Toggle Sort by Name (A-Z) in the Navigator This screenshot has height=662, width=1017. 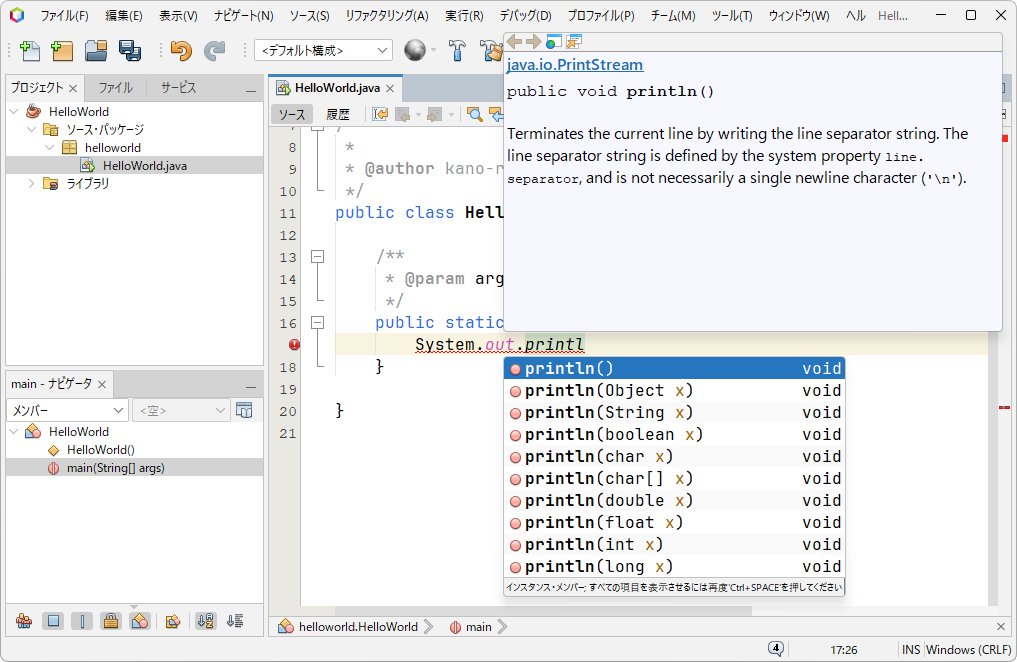(x=206, y=621)
